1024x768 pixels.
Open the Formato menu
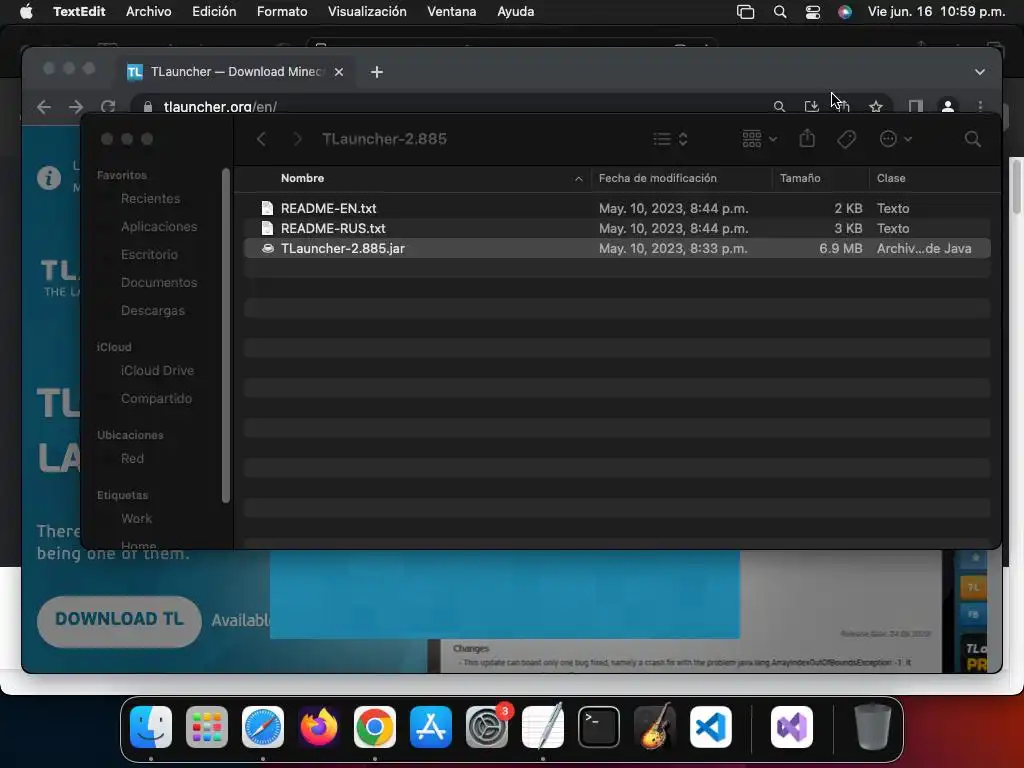tap(282, 12)
